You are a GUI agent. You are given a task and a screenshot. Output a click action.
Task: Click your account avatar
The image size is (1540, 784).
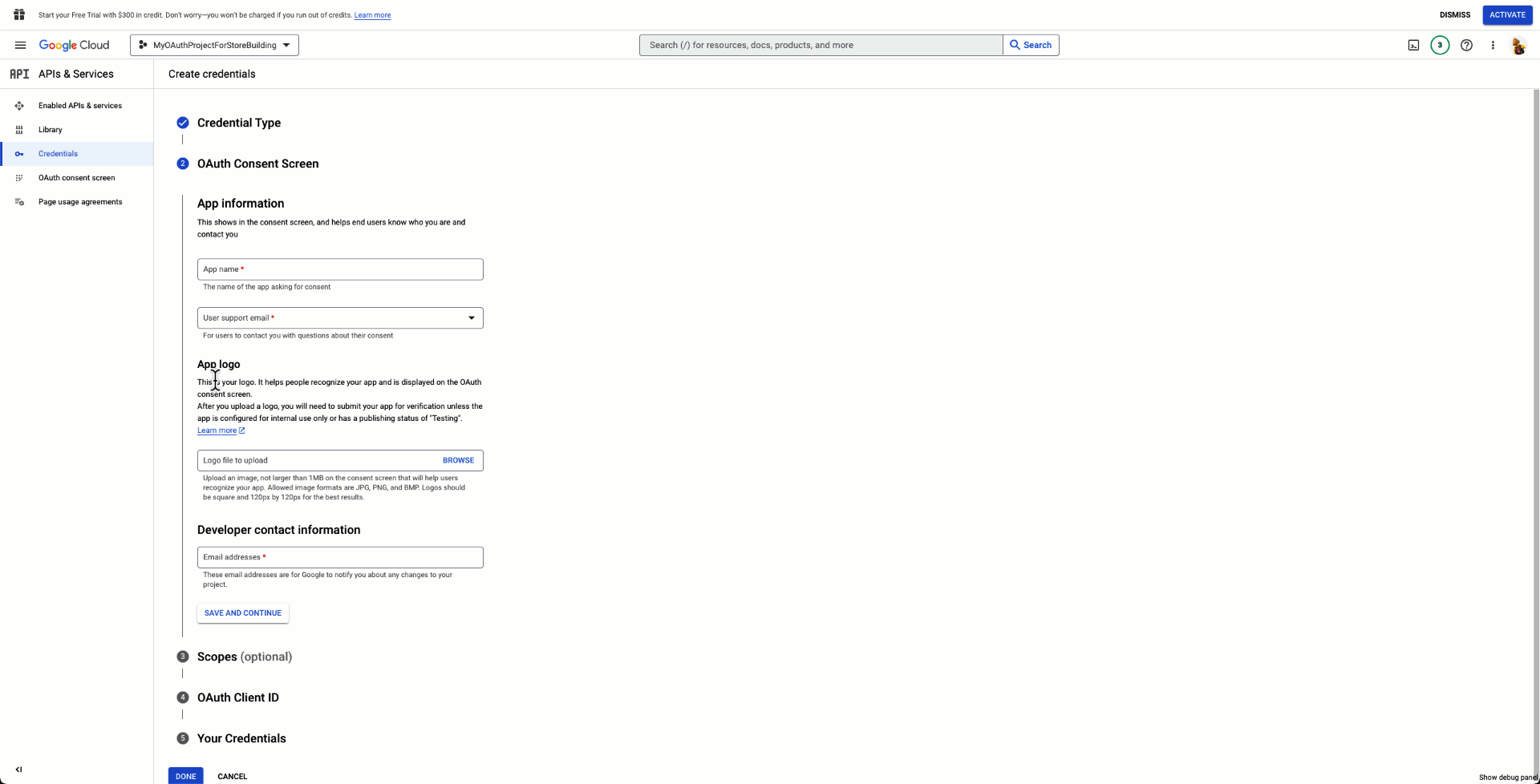click(1518, 45)
